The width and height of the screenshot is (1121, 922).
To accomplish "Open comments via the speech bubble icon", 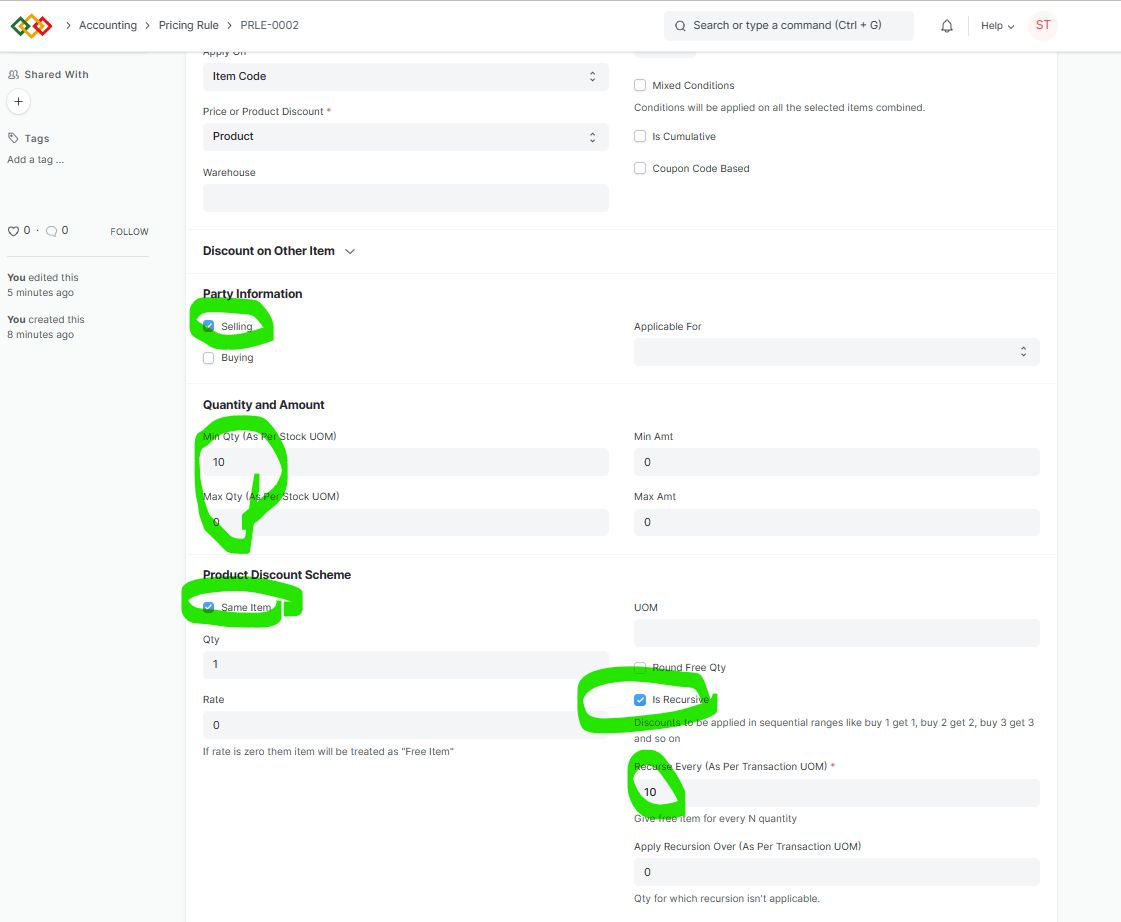I will [51, 230].
